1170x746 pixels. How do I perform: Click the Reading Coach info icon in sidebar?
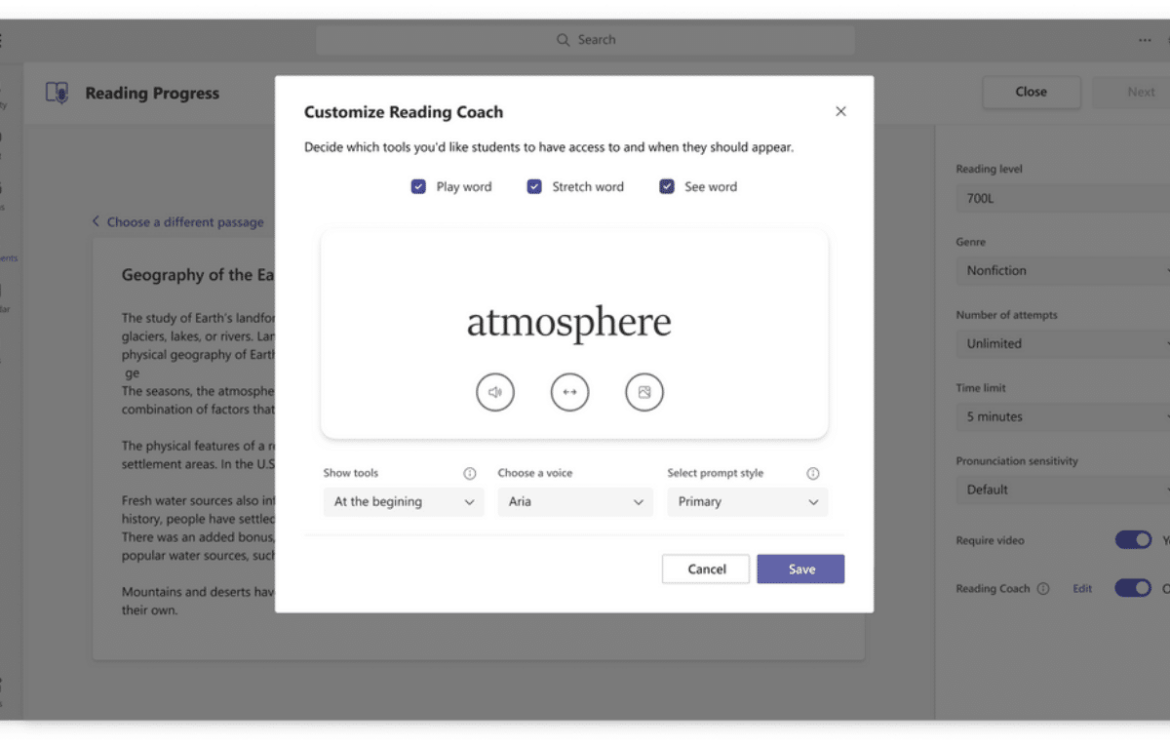pos(1043,589)
